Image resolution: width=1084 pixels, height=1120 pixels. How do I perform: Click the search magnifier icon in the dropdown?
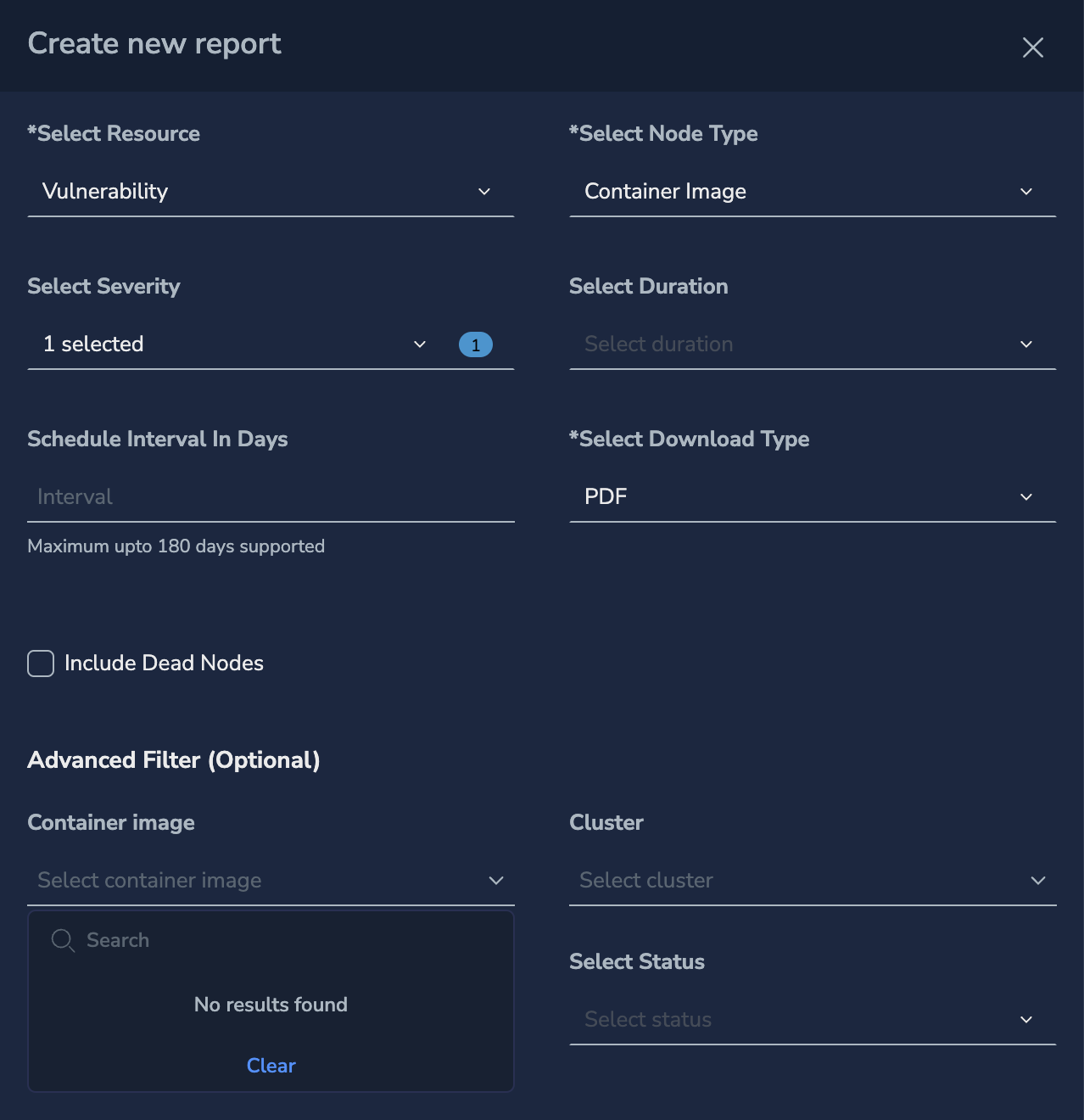pos(63,940)
